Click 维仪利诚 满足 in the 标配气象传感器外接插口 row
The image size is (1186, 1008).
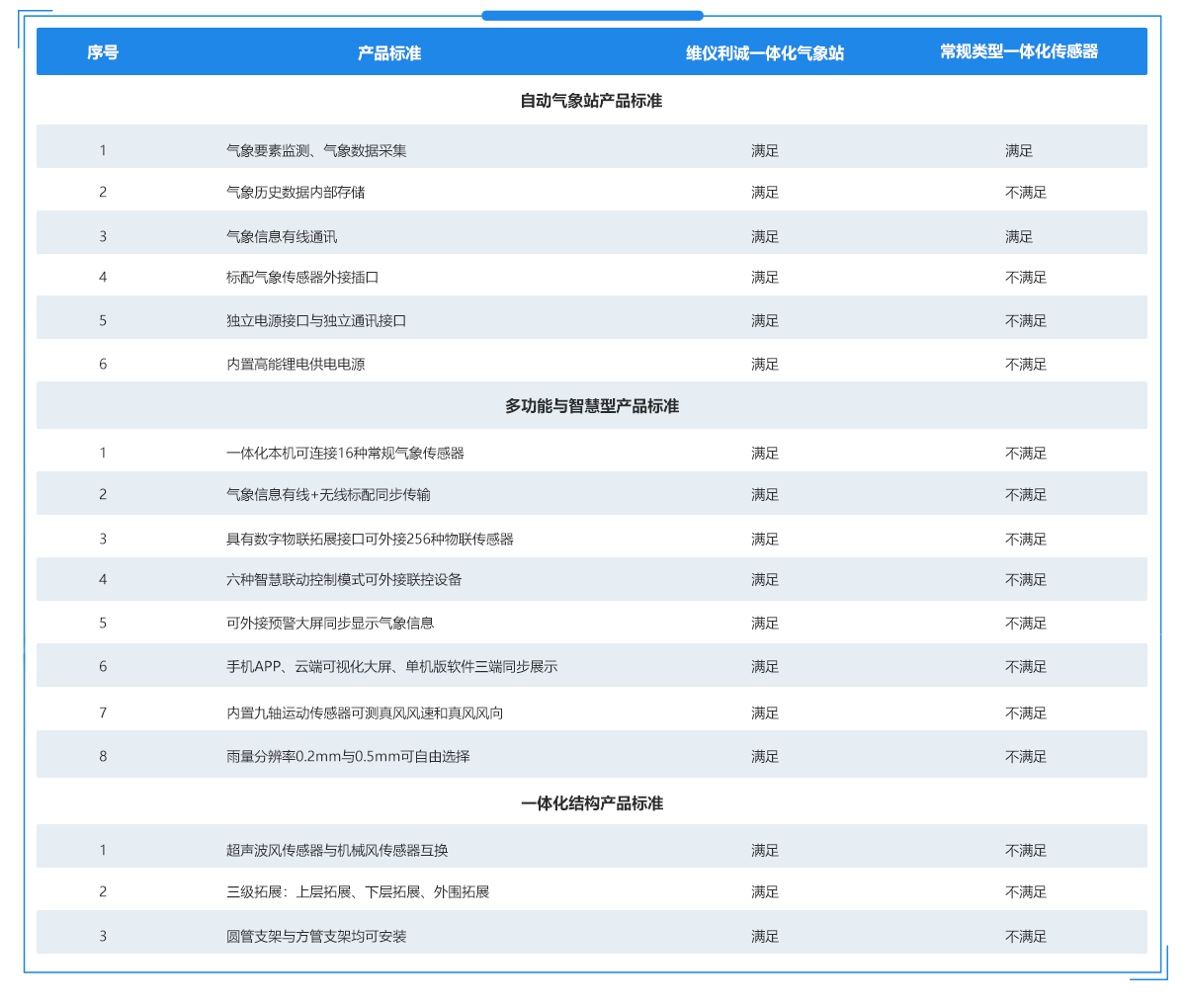[765, 277]
